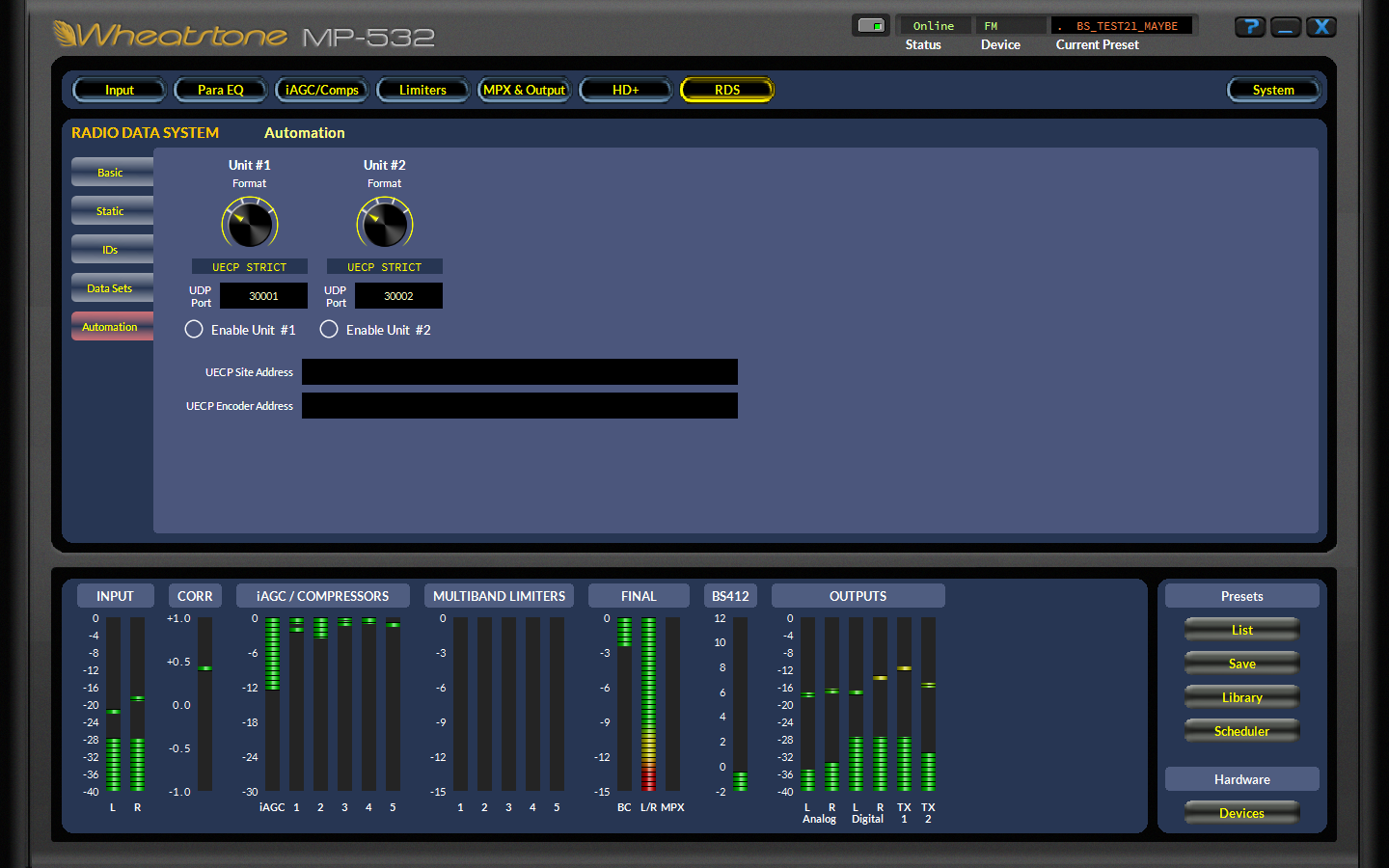Open the IDs side tab
The image size is (1389, 868).
pos(112,250)
